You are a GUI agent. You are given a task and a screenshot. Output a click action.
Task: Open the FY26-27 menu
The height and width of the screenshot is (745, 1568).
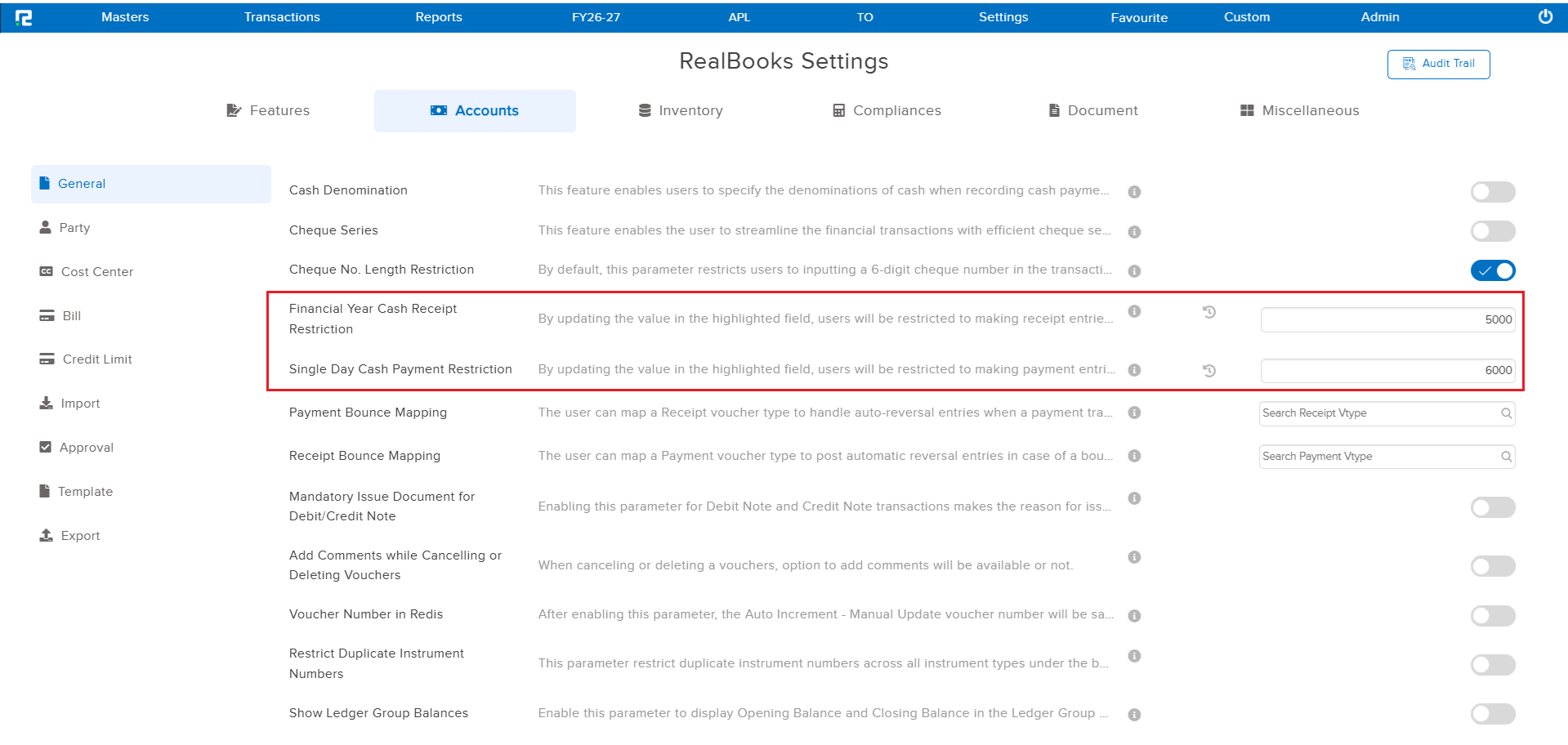(596, 17)
